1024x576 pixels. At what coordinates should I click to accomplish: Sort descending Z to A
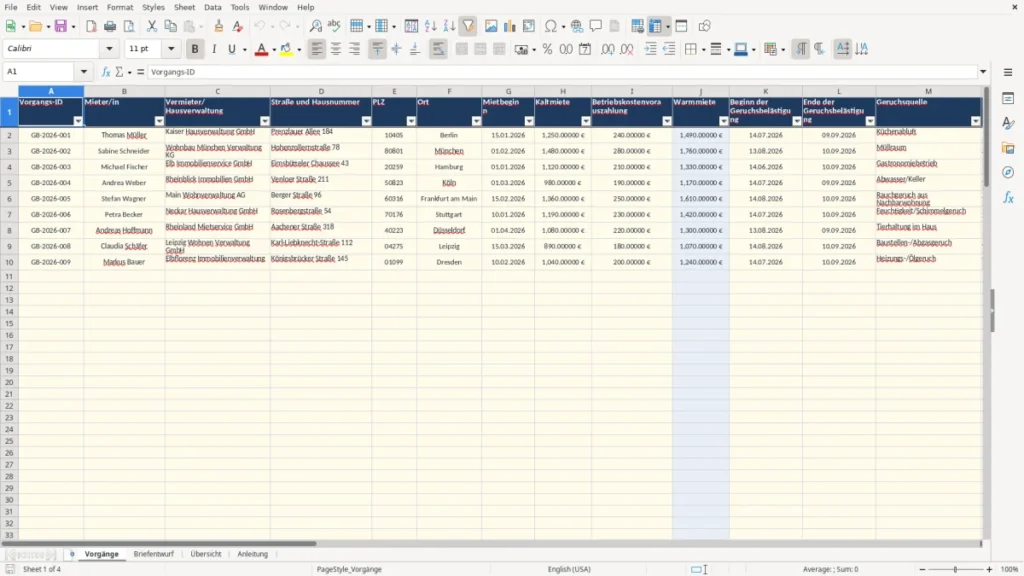[449, 26]
